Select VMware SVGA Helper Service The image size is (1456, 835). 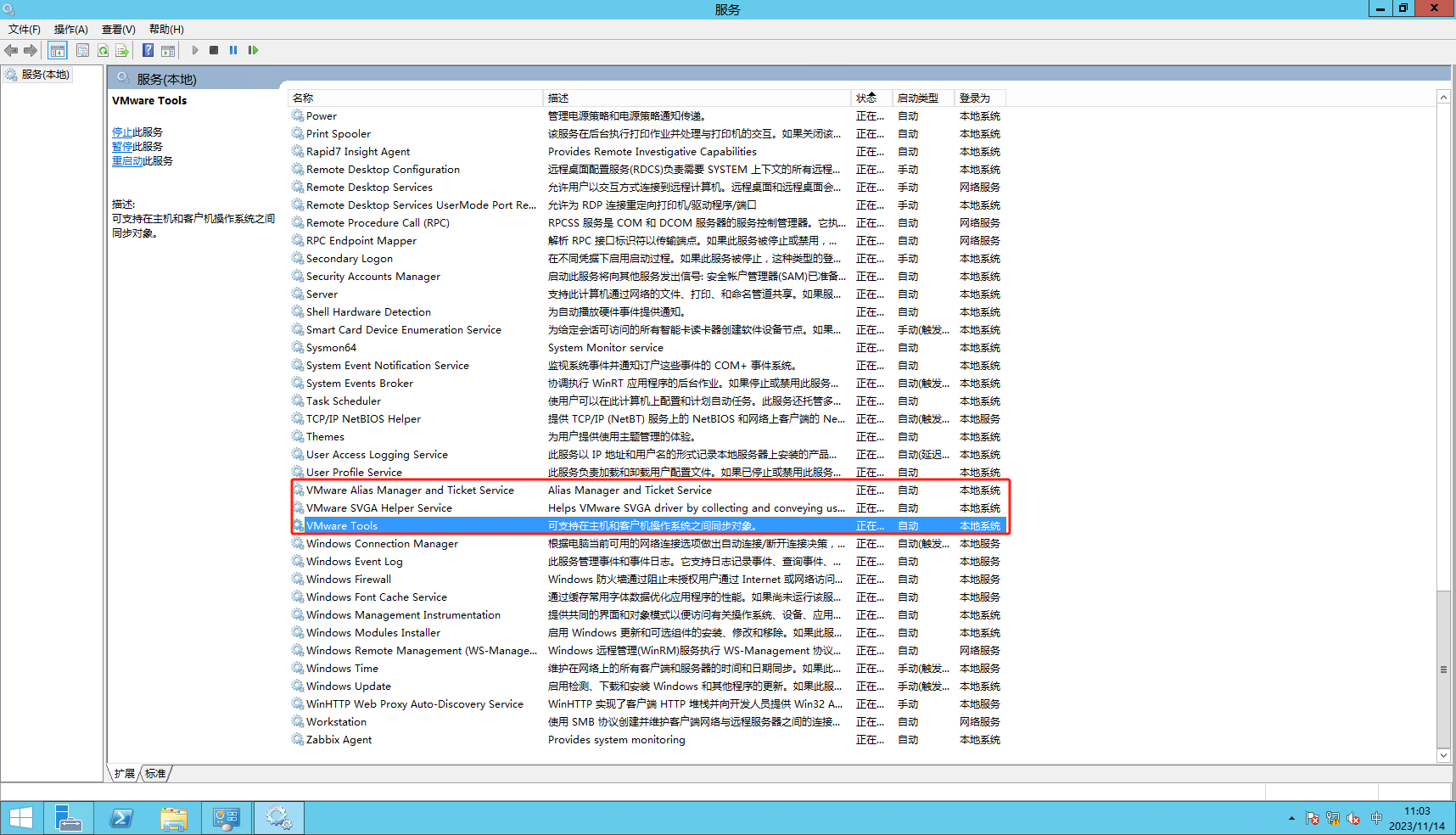(x=648, y=508)
